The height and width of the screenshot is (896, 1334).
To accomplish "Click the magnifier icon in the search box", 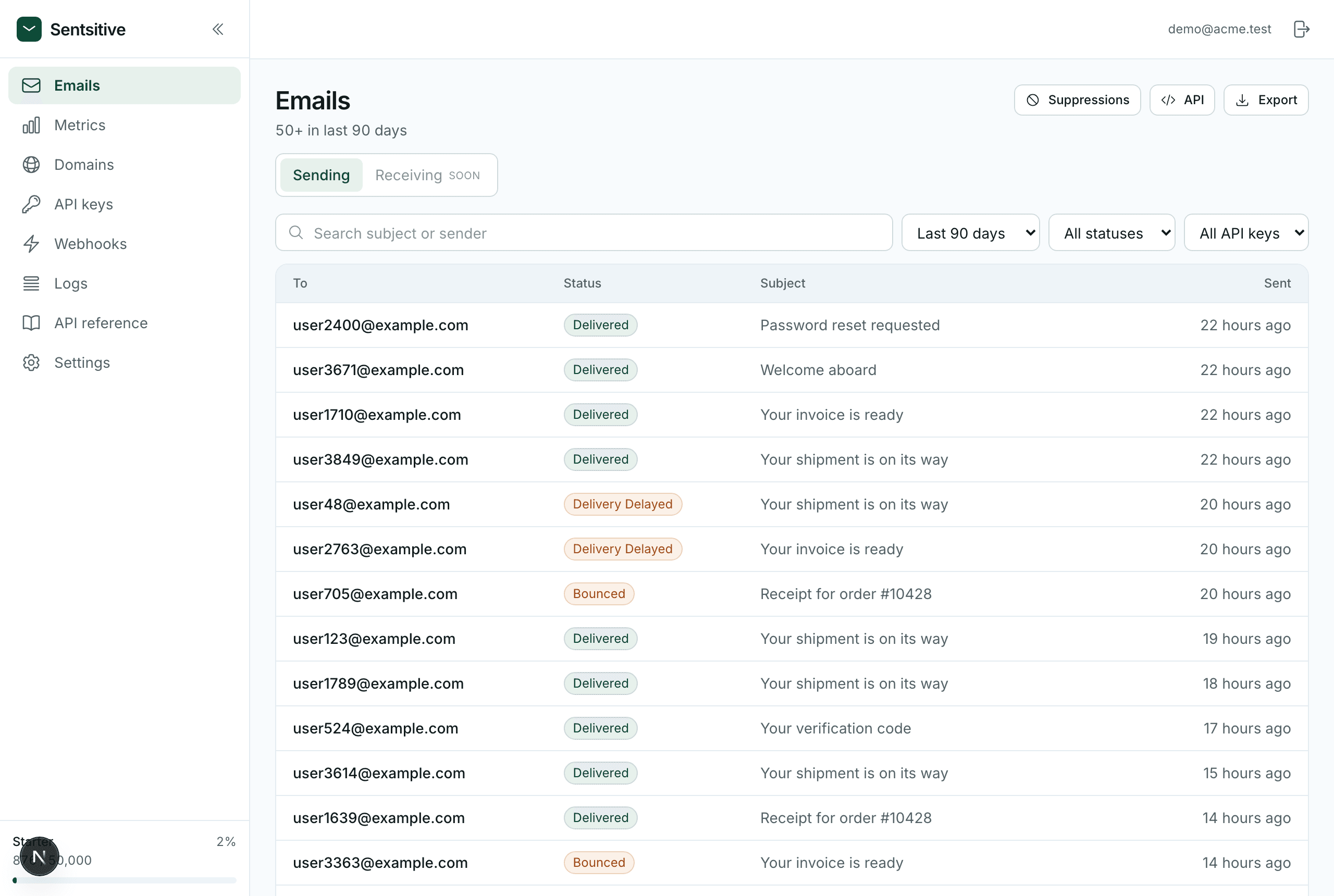I will coord(296,232).
